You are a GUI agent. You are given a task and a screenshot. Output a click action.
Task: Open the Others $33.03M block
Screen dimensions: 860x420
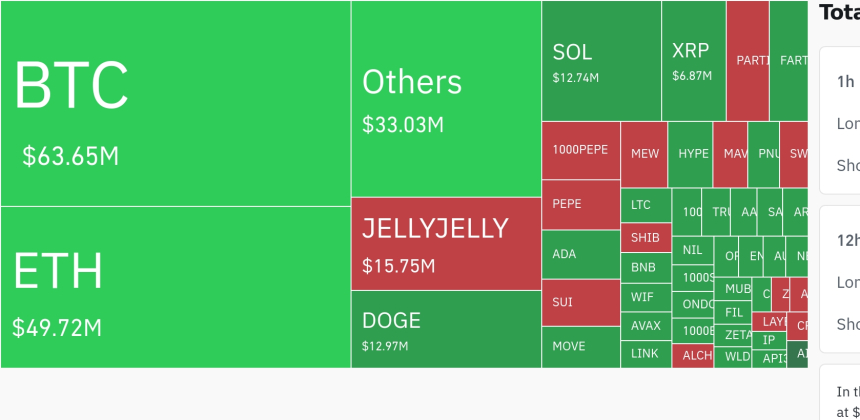click(446, 99)
